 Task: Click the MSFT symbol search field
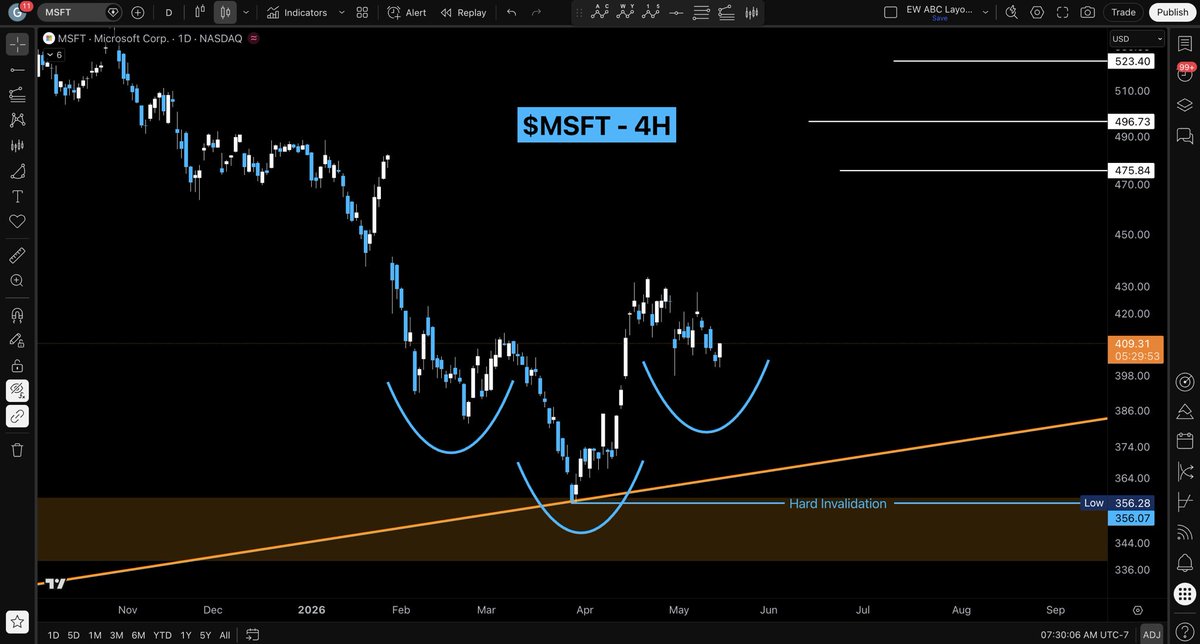click(x=81, y=12)
